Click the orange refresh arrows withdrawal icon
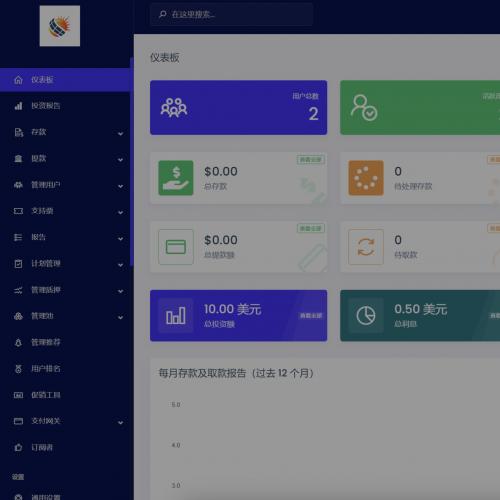Image resolution: width=500 pixels, height=500 pixels. 366,247
